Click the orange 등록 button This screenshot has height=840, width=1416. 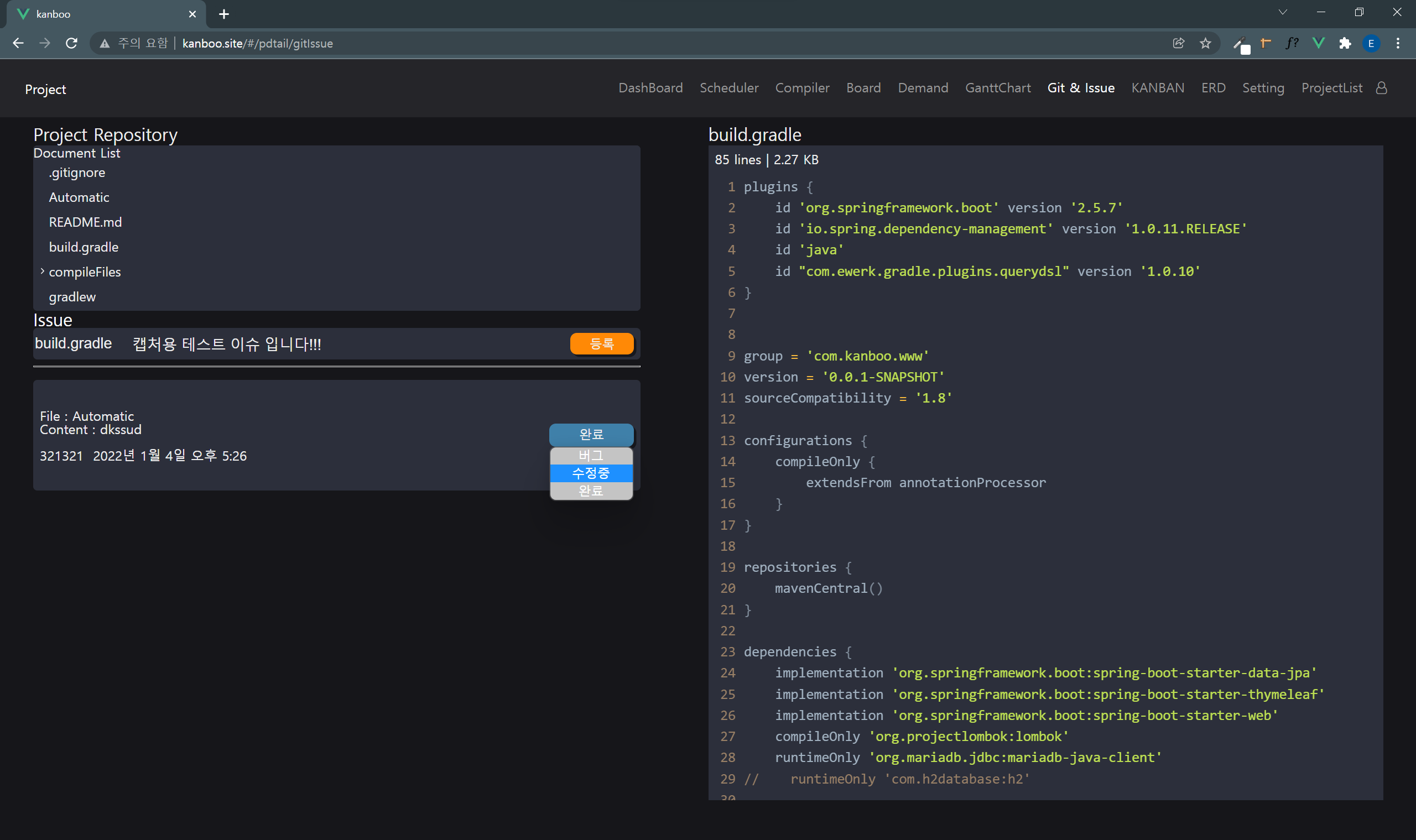click(x=602, y=343)
